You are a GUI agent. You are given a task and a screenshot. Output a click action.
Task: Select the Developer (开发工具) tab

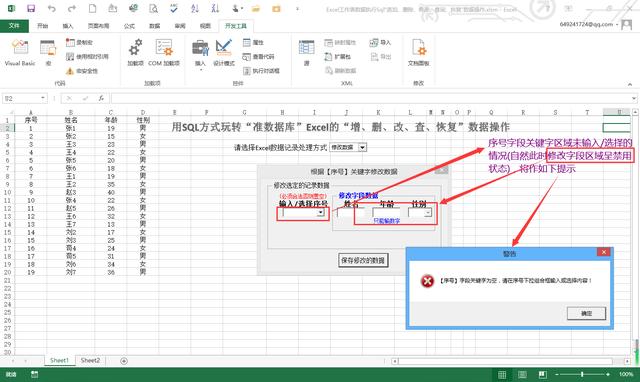click(x=236, y=26)
